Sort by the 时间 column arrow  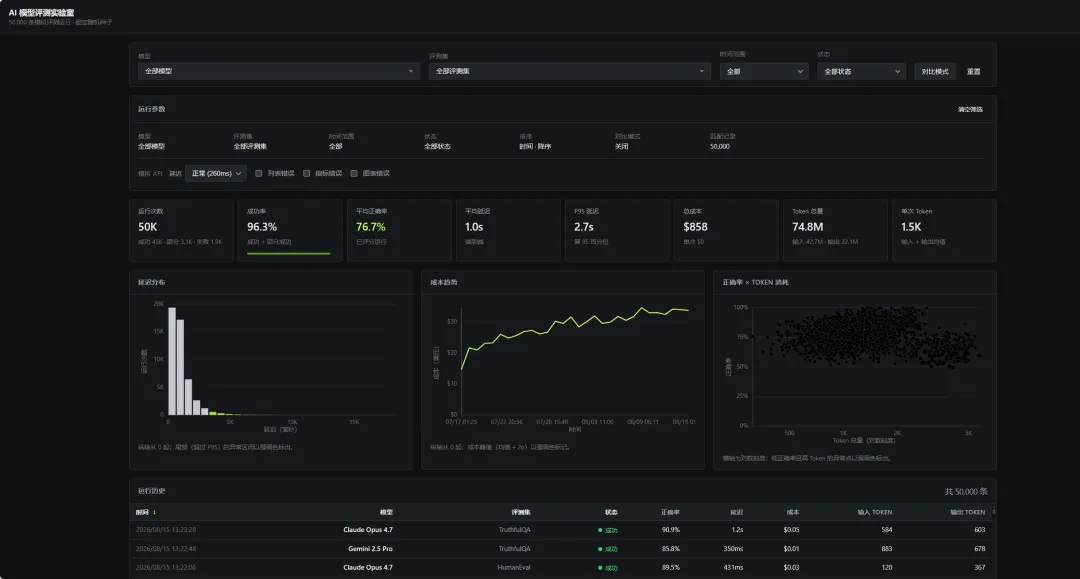tap(154, 512)
